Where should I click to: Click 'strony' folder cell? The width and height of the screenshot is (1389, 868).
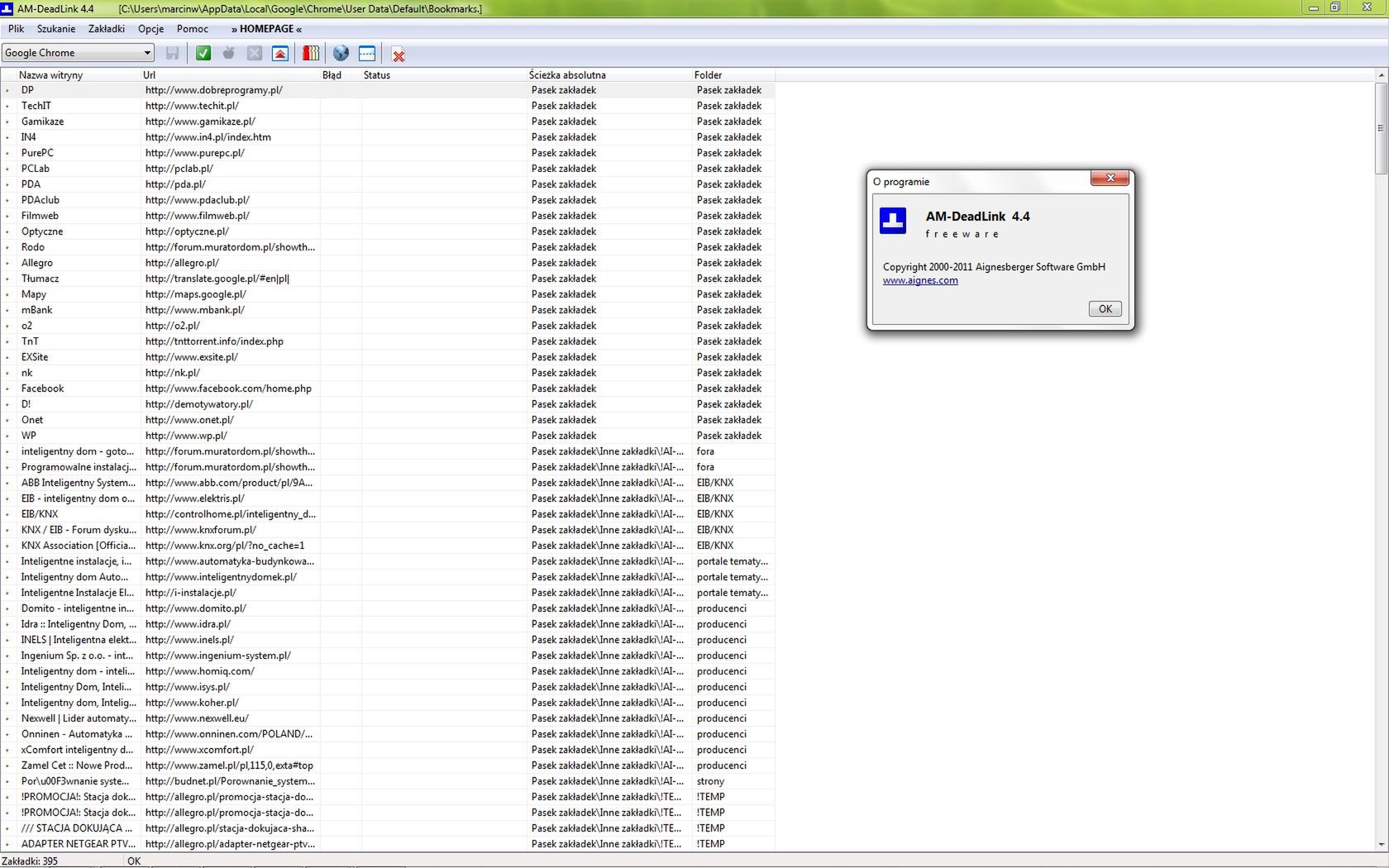click(x=710, y=781)
